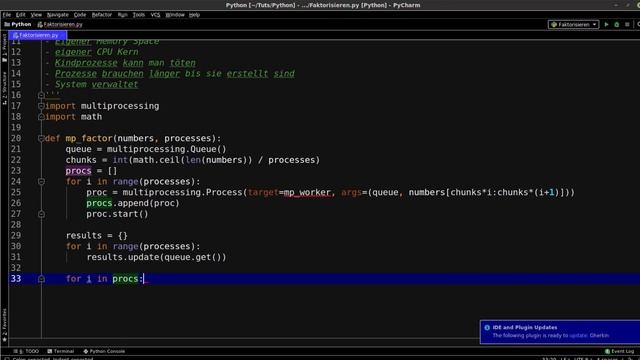Collapse docstring fold marker at line 16
640x360 pixels.
(x=41, y=95)
